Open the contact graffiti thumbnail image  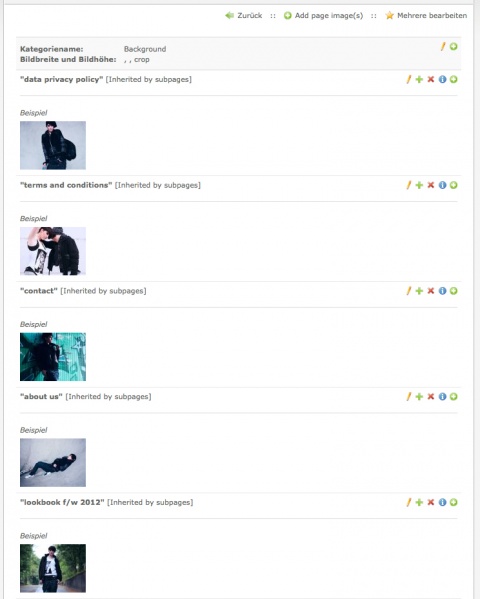pyautogui.click(x=53, y=357)
